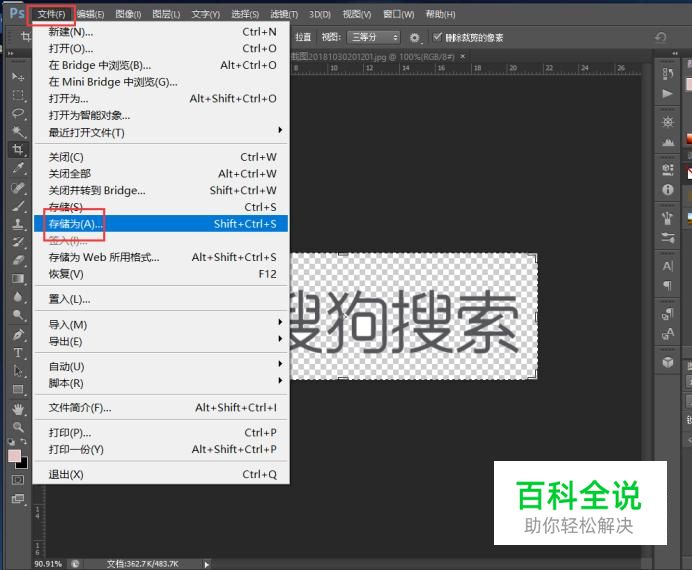
Task: Open the Filter (滤镜) menu
Action: (x=284, y=15)
